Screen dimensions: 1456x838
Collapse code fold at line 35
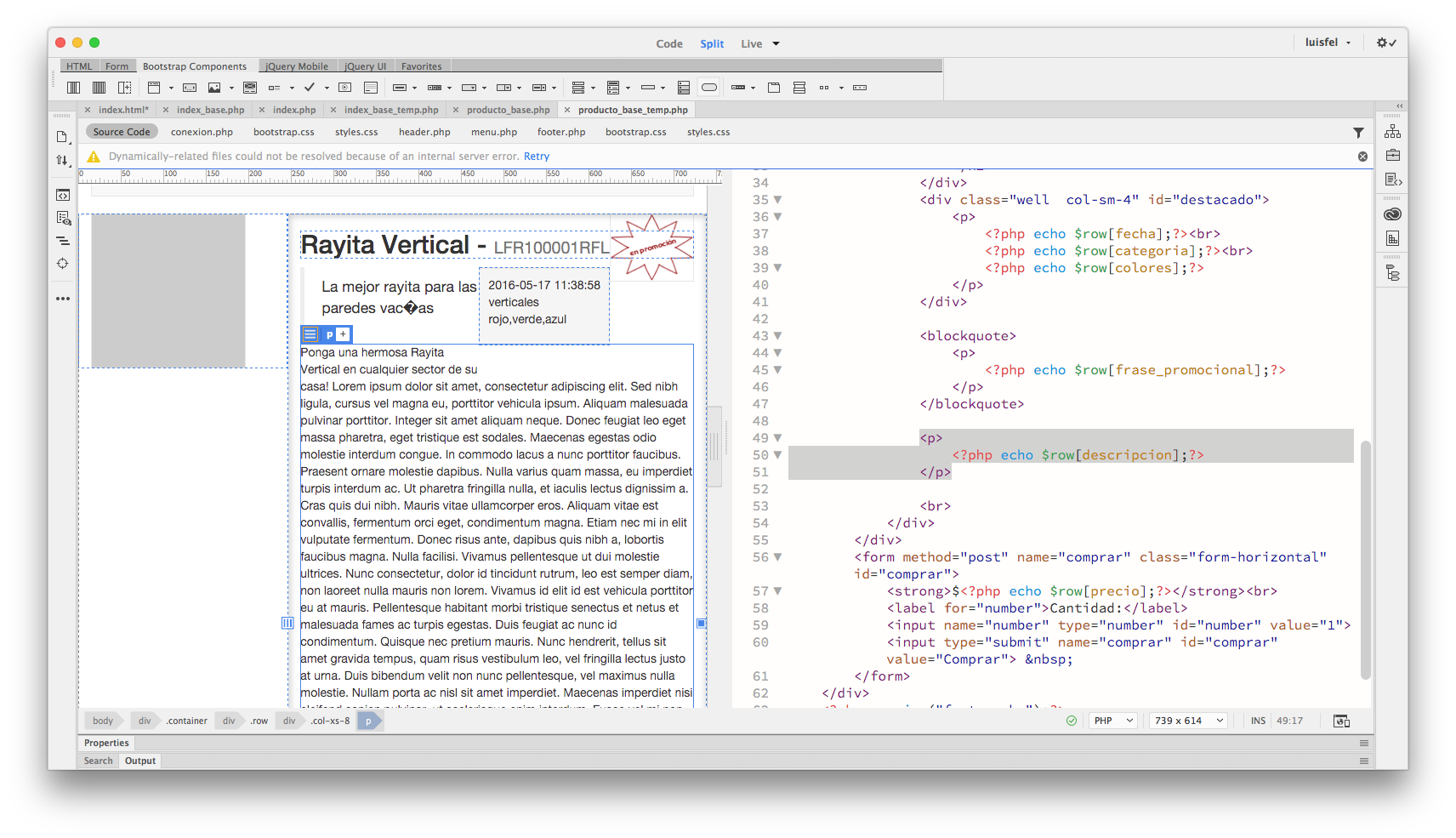777,200
